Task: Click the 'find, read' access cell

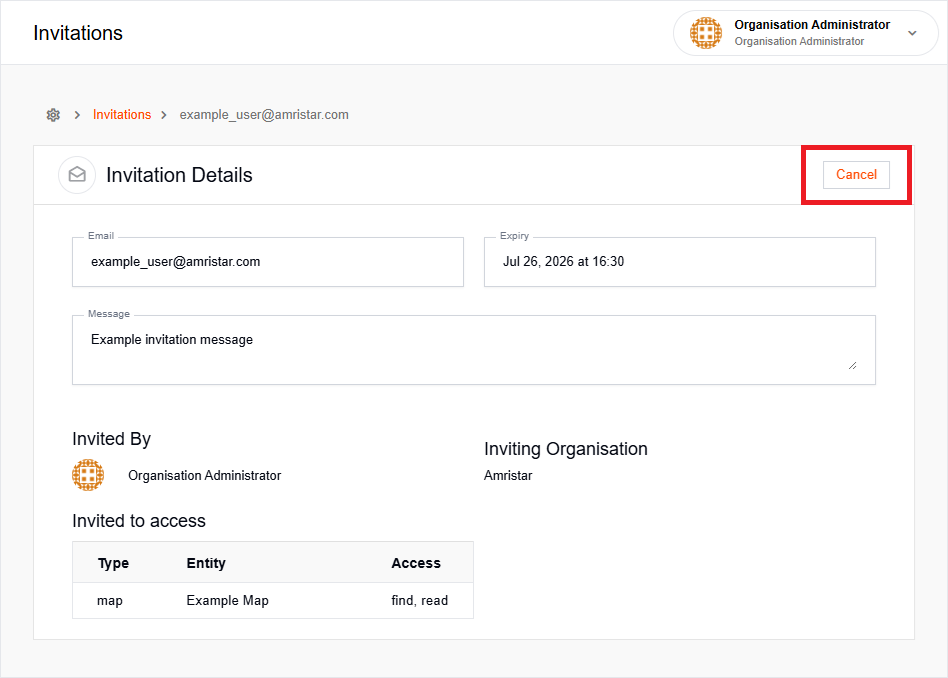Action: 420,601
